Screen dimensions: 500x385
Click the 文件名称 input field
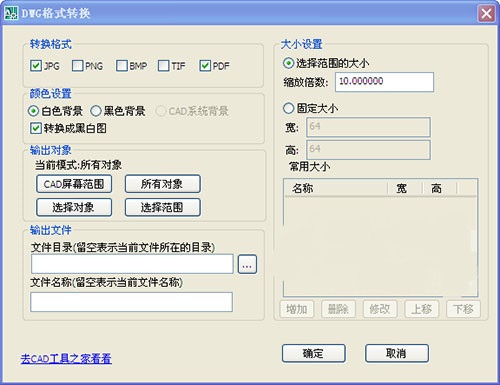[132, 302]
